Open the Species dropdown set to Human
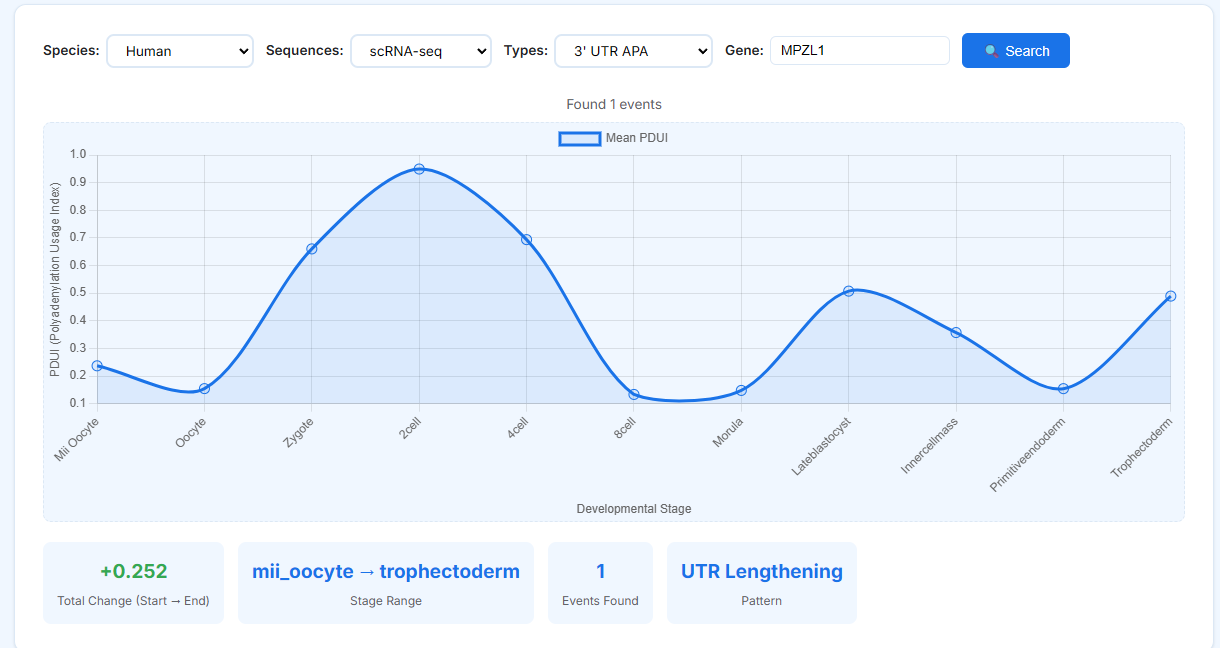The width and height of the screenshot is (1220, 648). click(180, 51)
